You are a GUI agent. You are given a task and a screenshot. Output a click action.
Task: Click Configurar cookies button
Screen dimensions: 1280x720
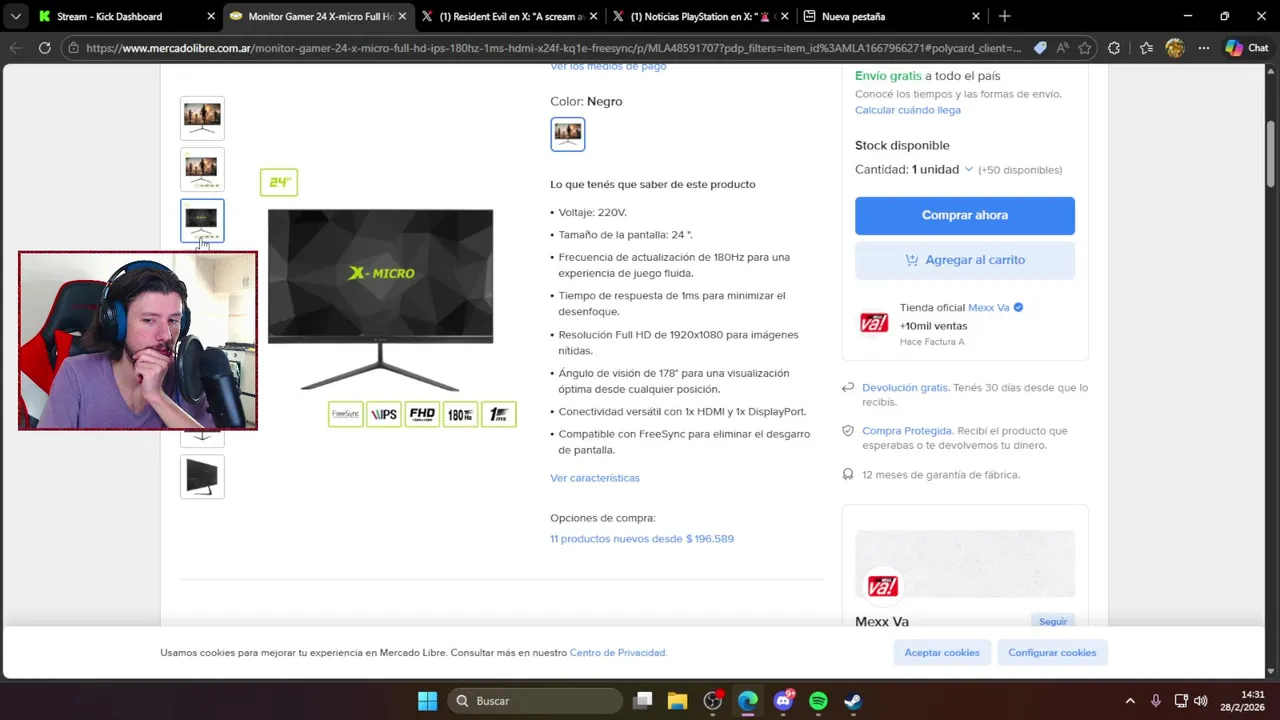(x=1052, y=653)
